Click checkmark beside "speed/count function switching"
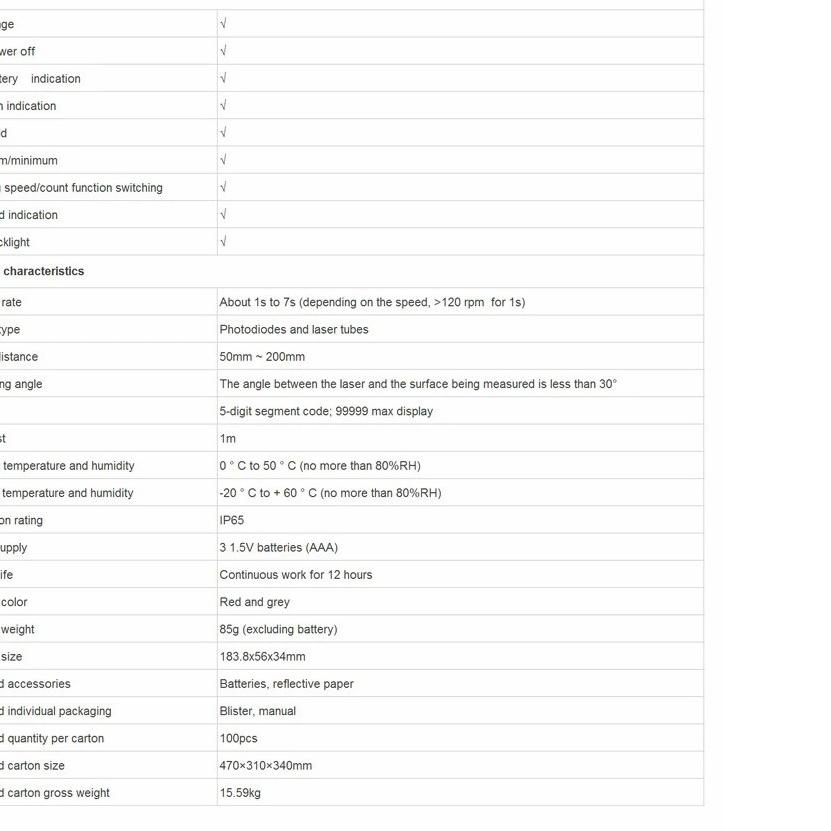The width and height of the screenshot is (831, 831). click(x=223, y=187)
